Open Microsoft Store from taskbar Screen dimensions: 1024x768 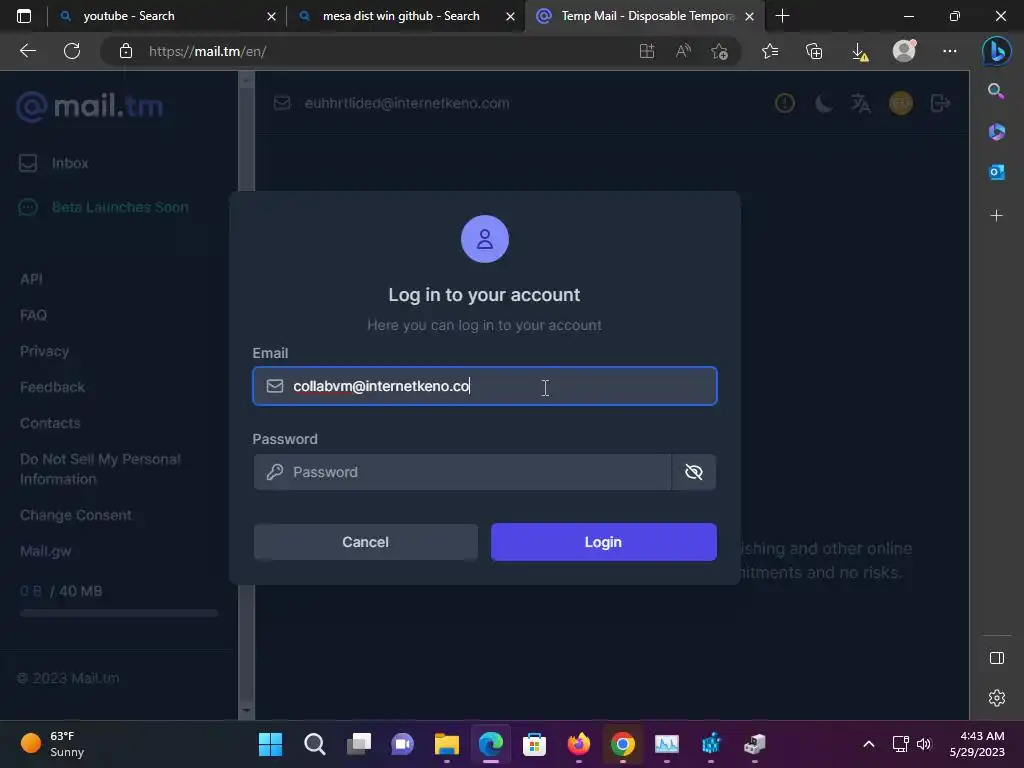(534, 744)
